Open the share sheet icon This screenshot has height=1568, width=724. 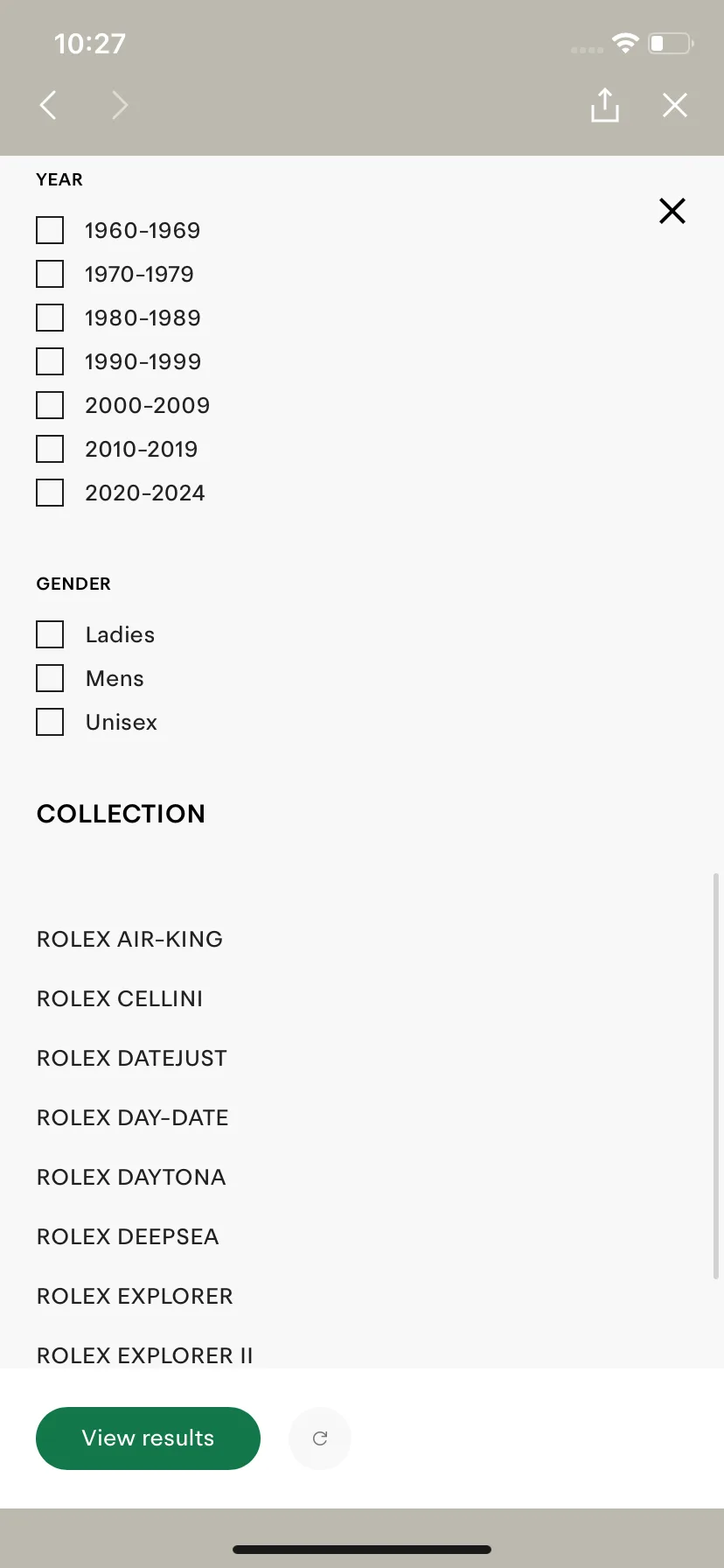(604, 105)
